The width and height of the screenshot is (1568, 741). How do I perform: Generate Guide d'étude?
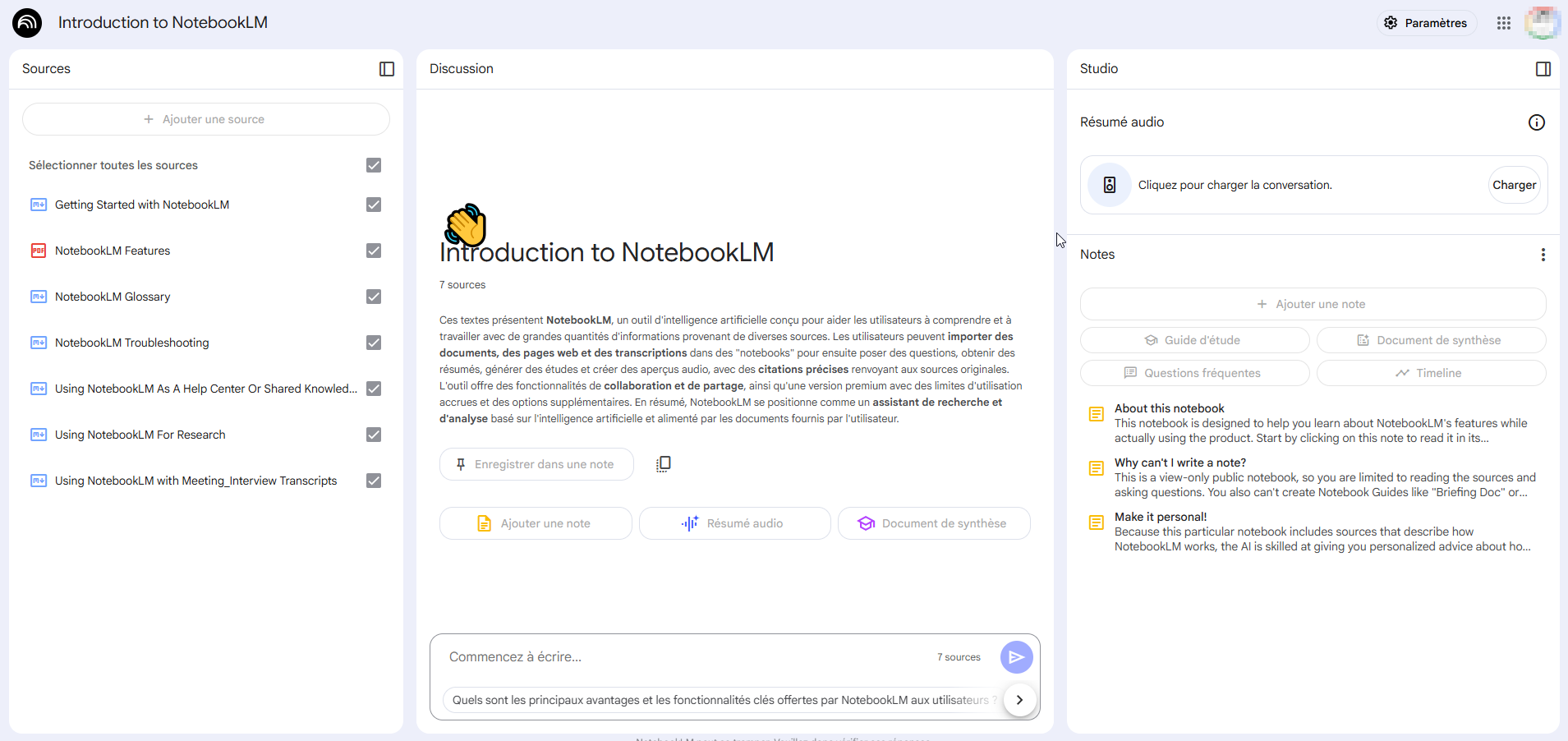1195,340
